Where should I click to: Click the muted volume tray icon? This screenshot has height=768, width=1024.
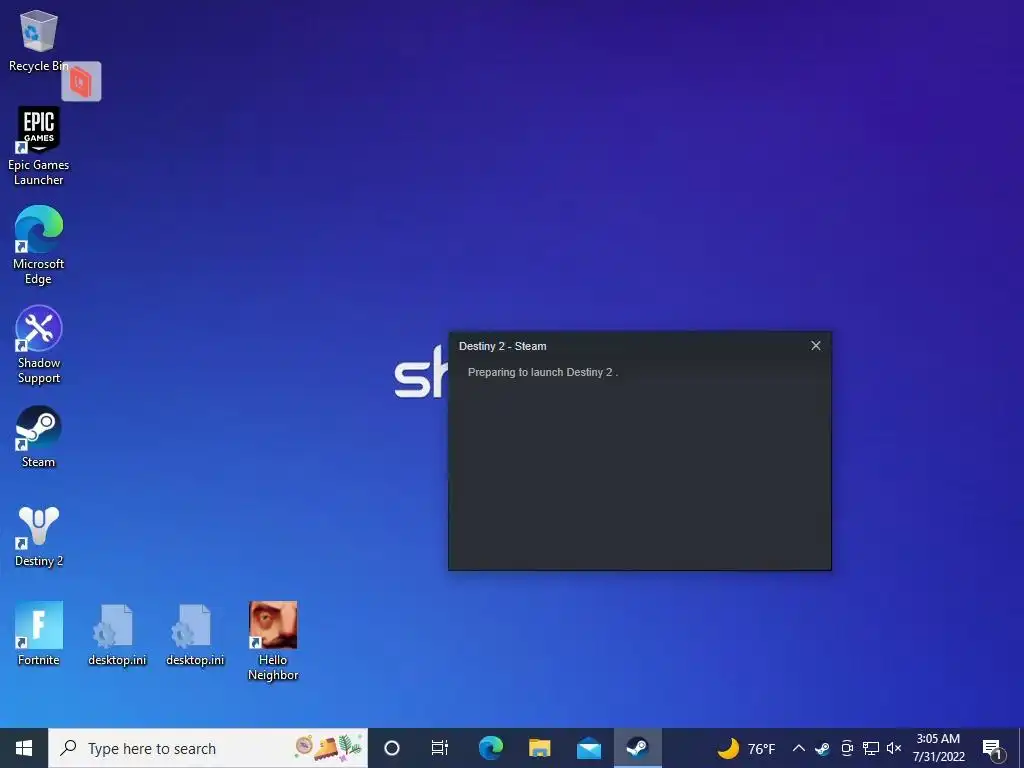tap(894, 748)
